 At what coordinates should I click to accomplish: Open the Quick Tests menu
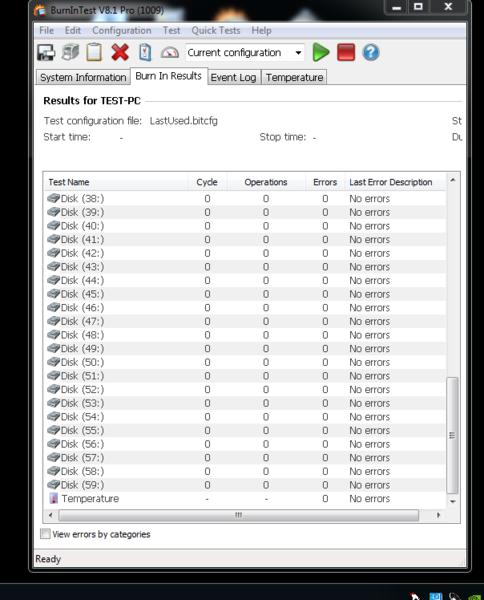pyautogui.click(x=216, y=31)
